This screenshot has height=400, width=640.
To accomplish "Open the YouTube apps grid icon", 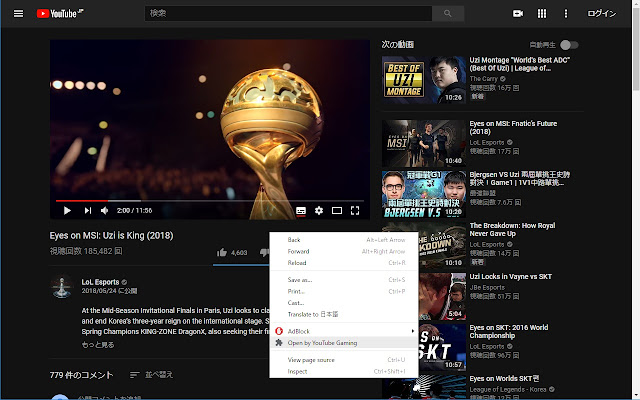I will pos(542,13).
